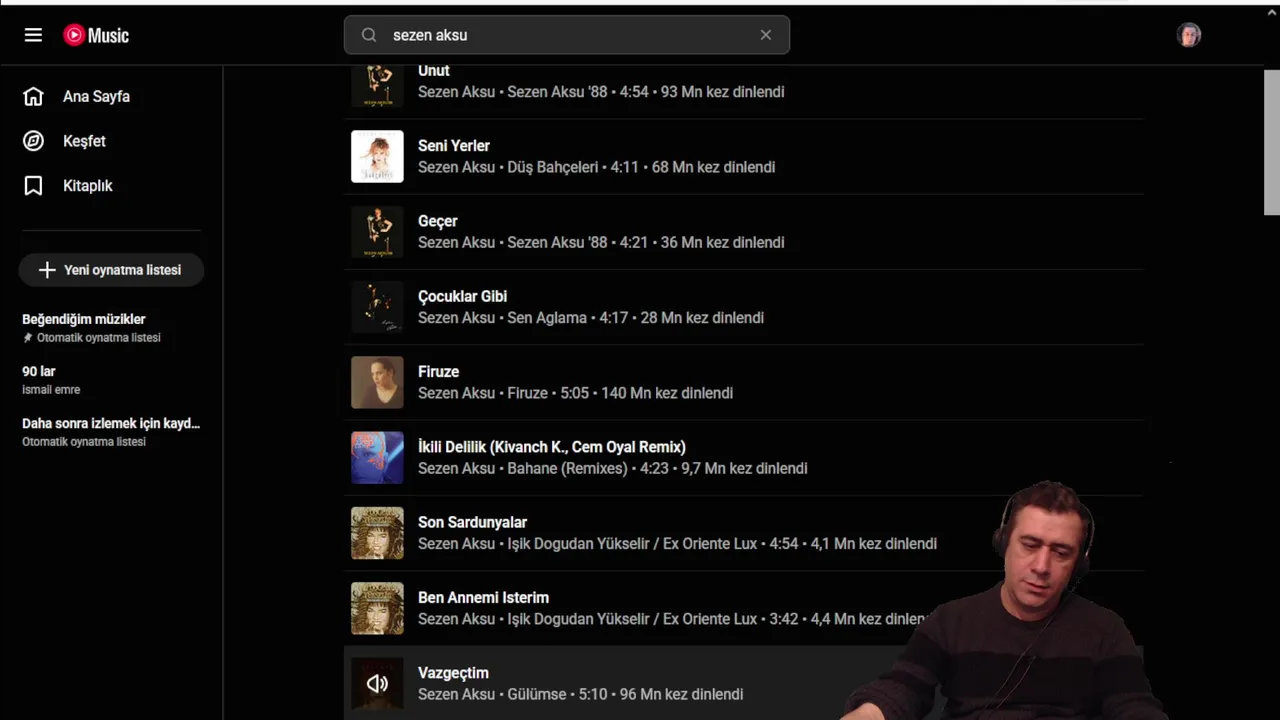Open the Sezen Aksu artist link under Geçer
Viewport: 1280px width, 720px height.
[456, 242]
